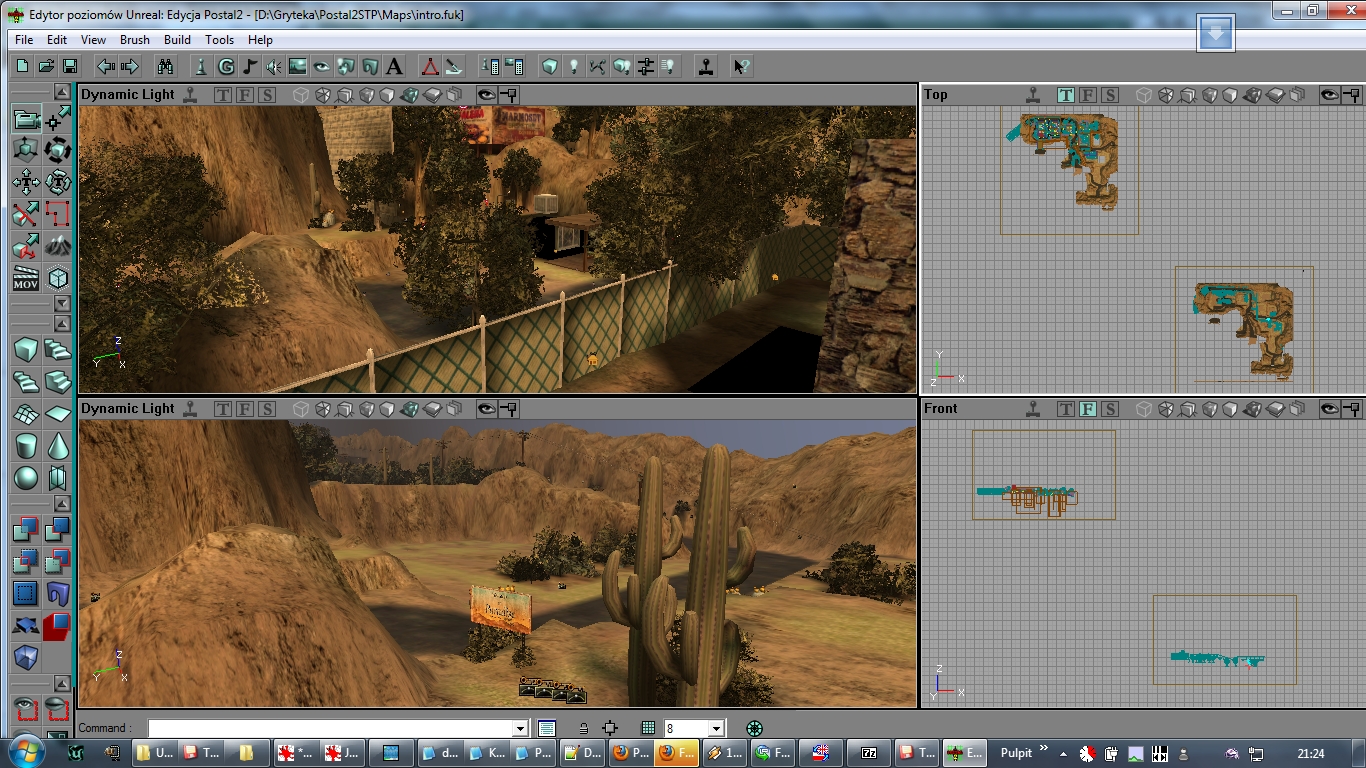Image resolution: width=1366 pixels, height=768 pixels.
Task: Open a map with the folder icon
Action: 46,66
